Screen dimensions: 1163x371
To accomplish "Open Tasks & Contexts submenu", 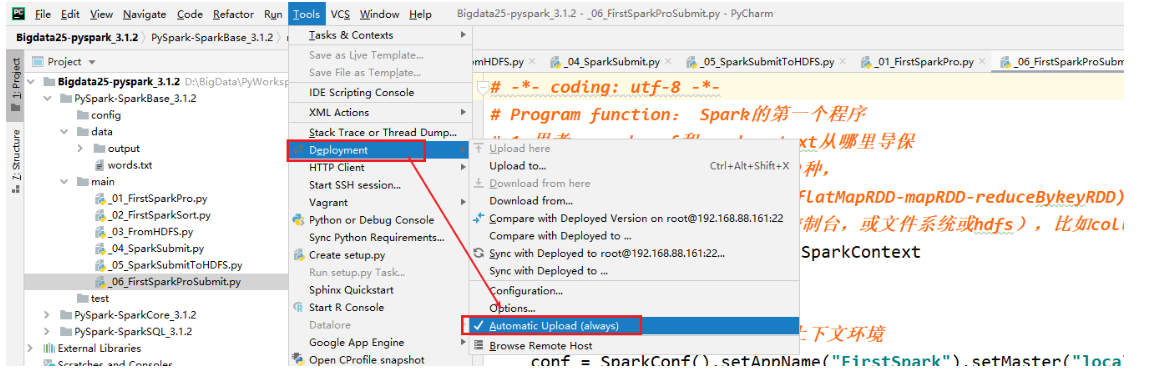I will coord(380,35).
